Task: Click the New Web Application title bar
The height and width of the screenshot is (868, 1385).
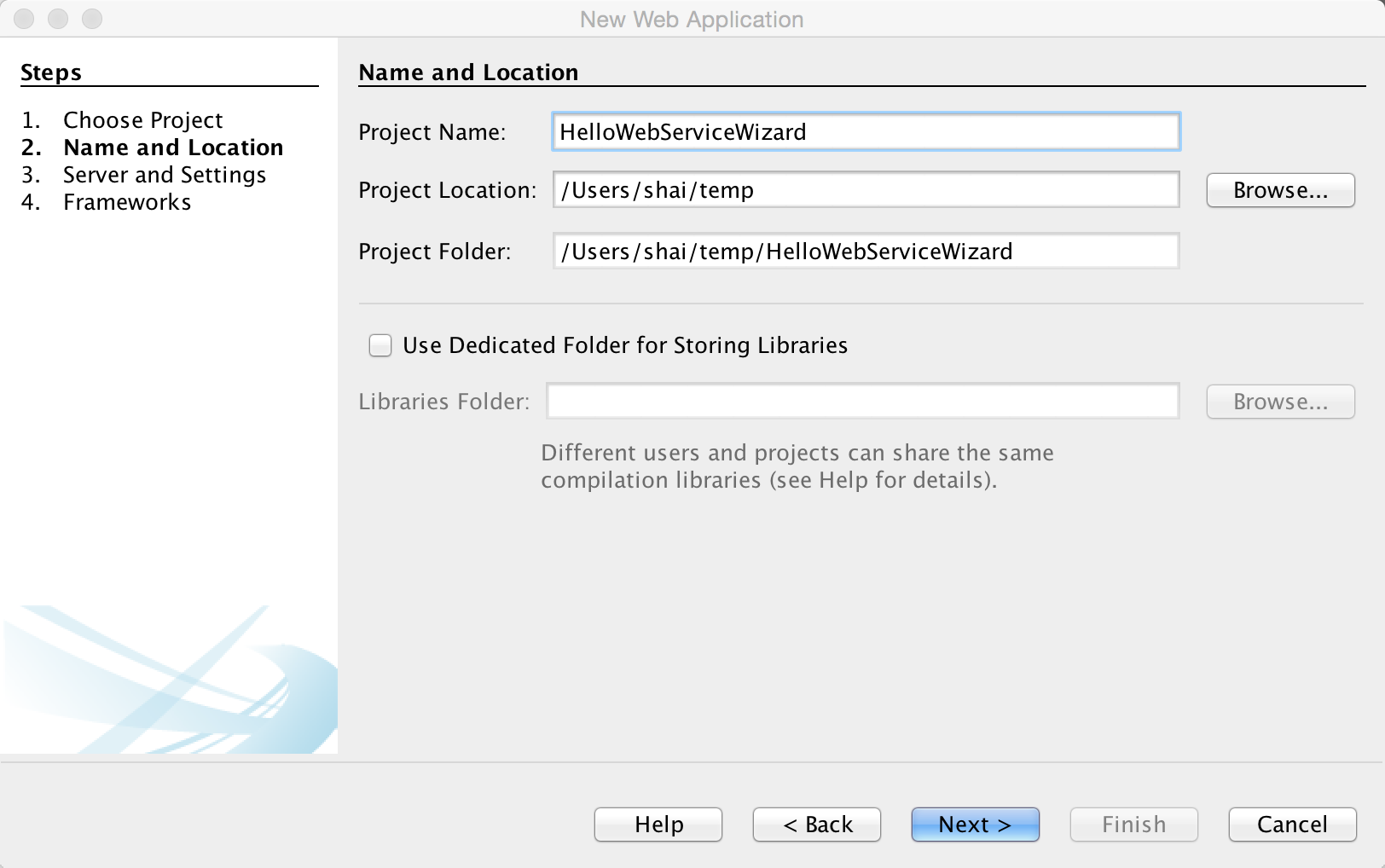Action: click(691, 19)
